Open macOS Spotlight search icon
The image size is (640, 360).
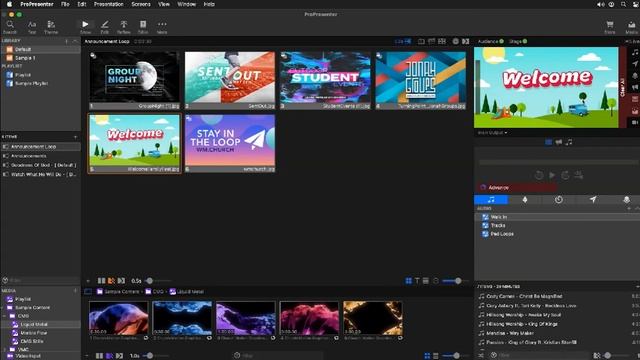[623, 4]
